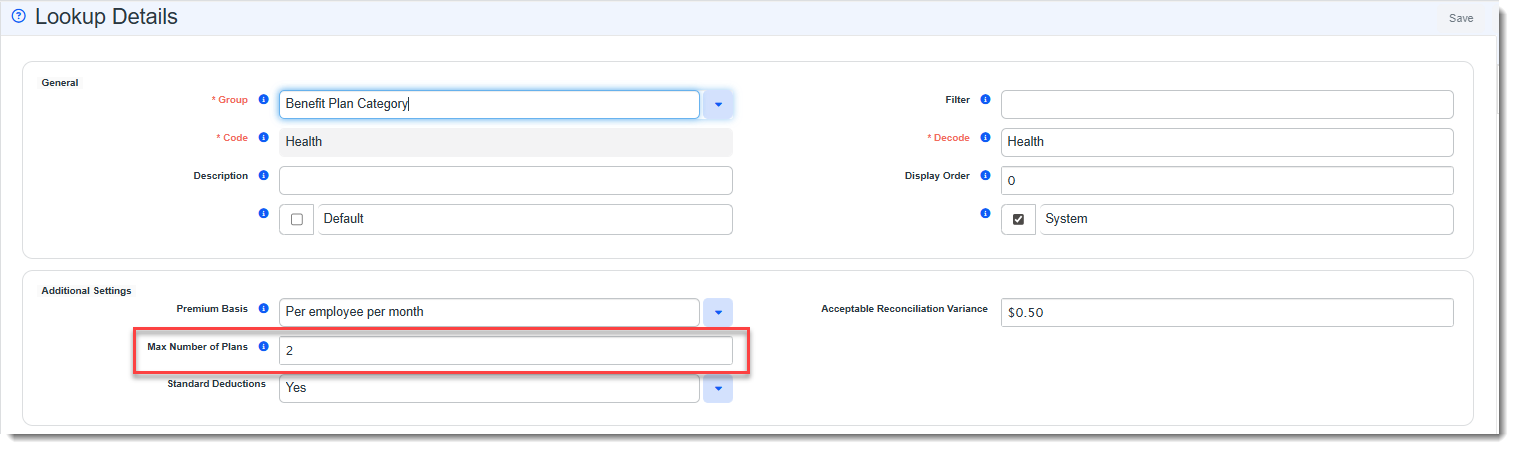
Task: Click the Display Order input field
Action: click(x=1226, y=180)
